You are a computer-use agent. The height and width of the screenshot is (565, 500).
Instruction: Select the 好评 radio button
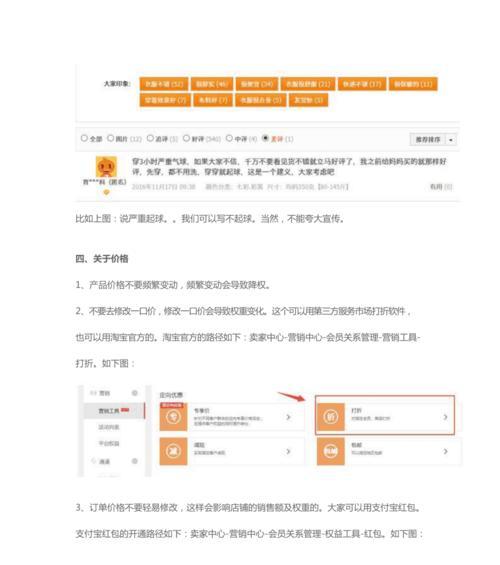[186, 138]
